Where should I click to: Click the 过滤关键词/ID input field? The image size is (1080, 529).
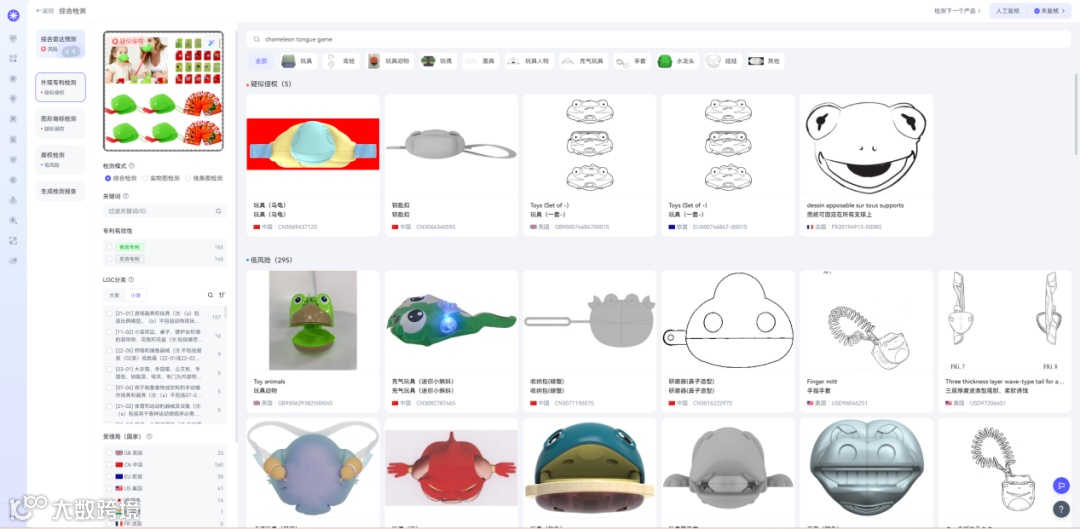(164, 211)
